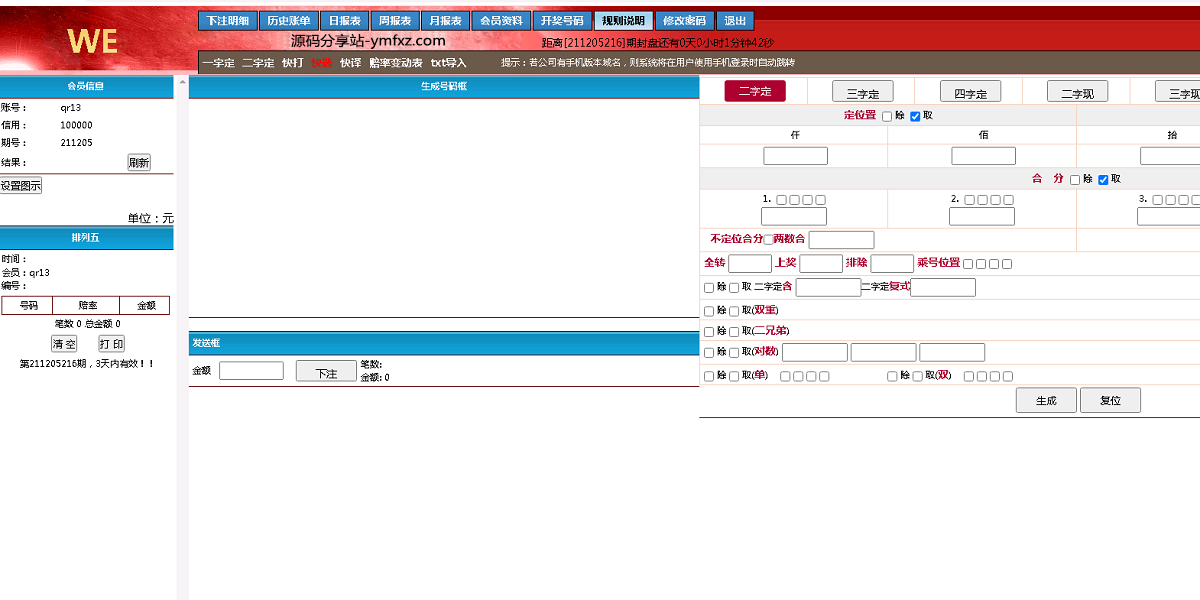View the 日报表 daily report
Viewport: 1200px width, 600px height.
[x=343, y=20]
